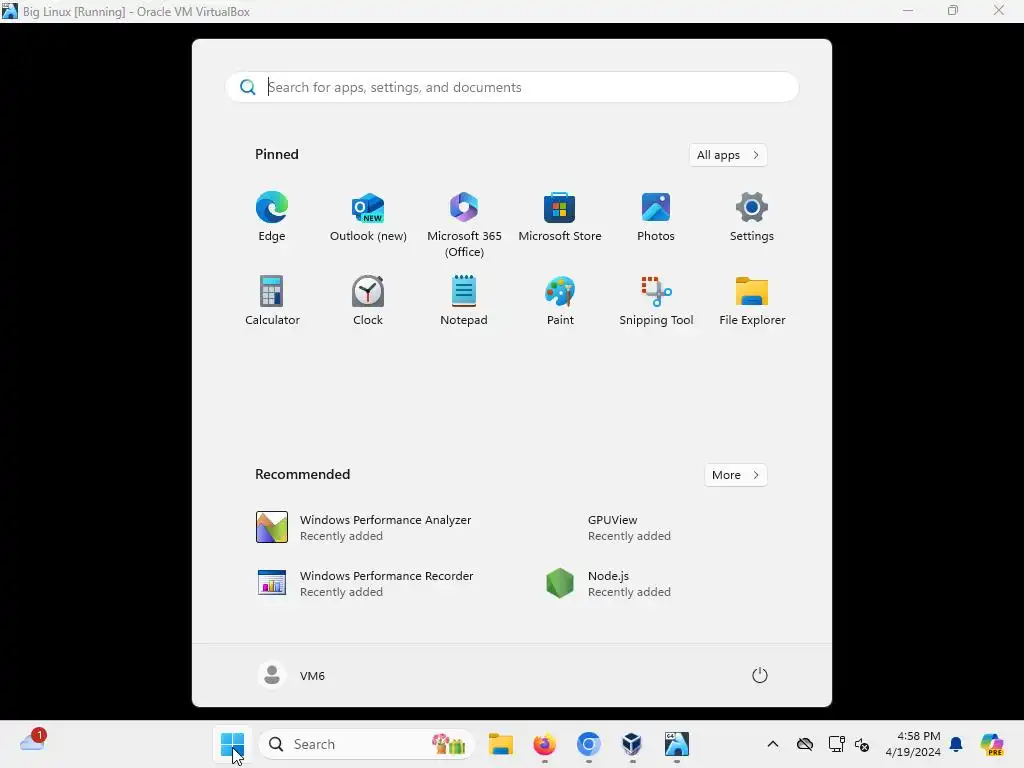Launch the Snipping Tool
The height and width of the screenshot is (768, 1024).
(656, 300)
